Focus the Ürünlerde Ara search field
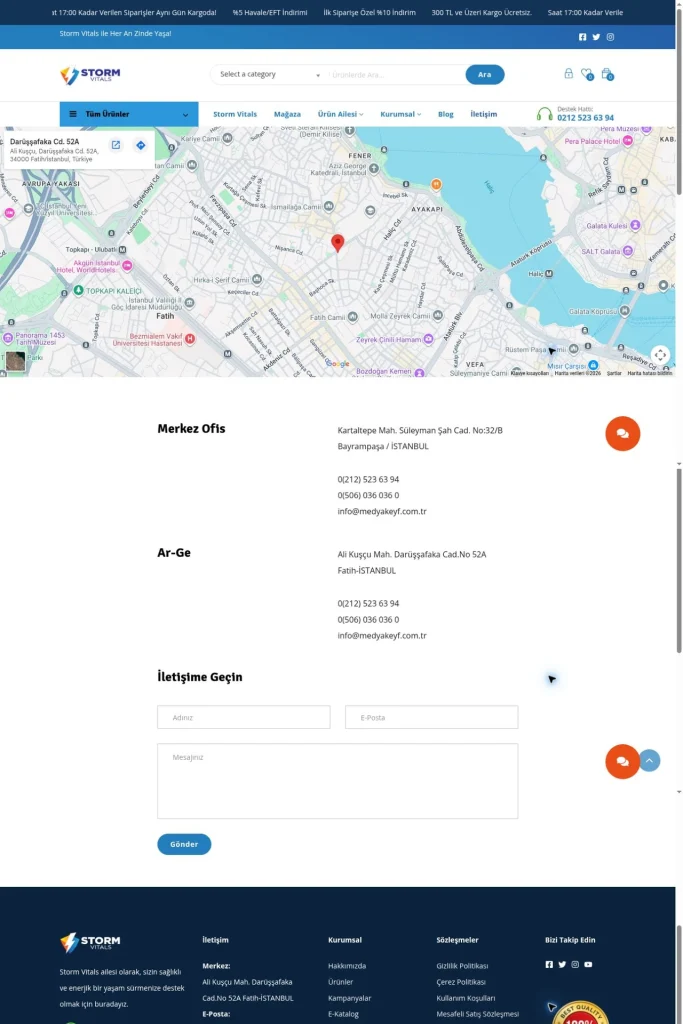This screenshot has width=683, height=1024. click(x=396, y=75)
